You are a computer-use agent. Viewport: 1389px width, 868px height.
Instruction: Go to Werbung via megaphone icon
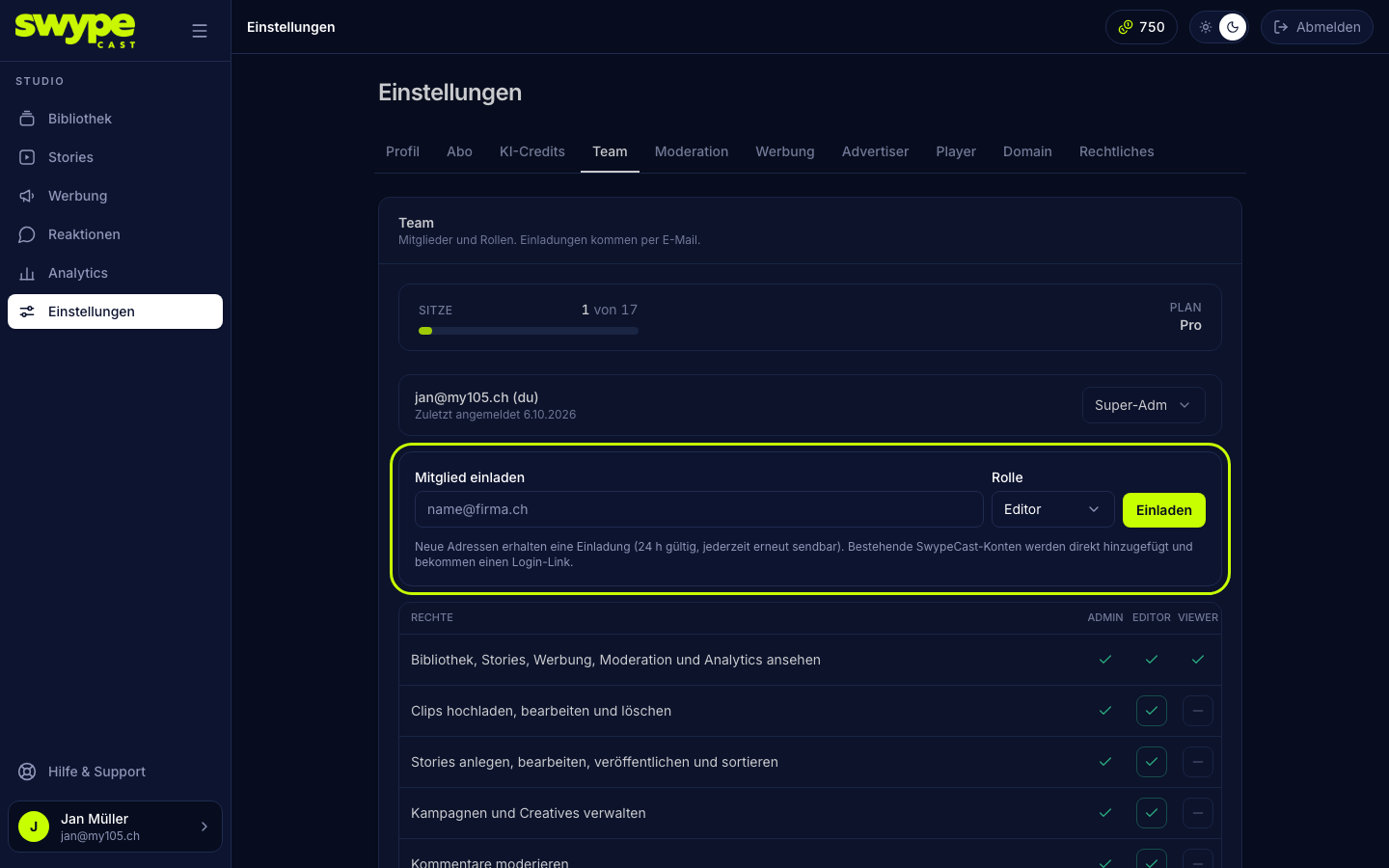click(x=27, y=196)
